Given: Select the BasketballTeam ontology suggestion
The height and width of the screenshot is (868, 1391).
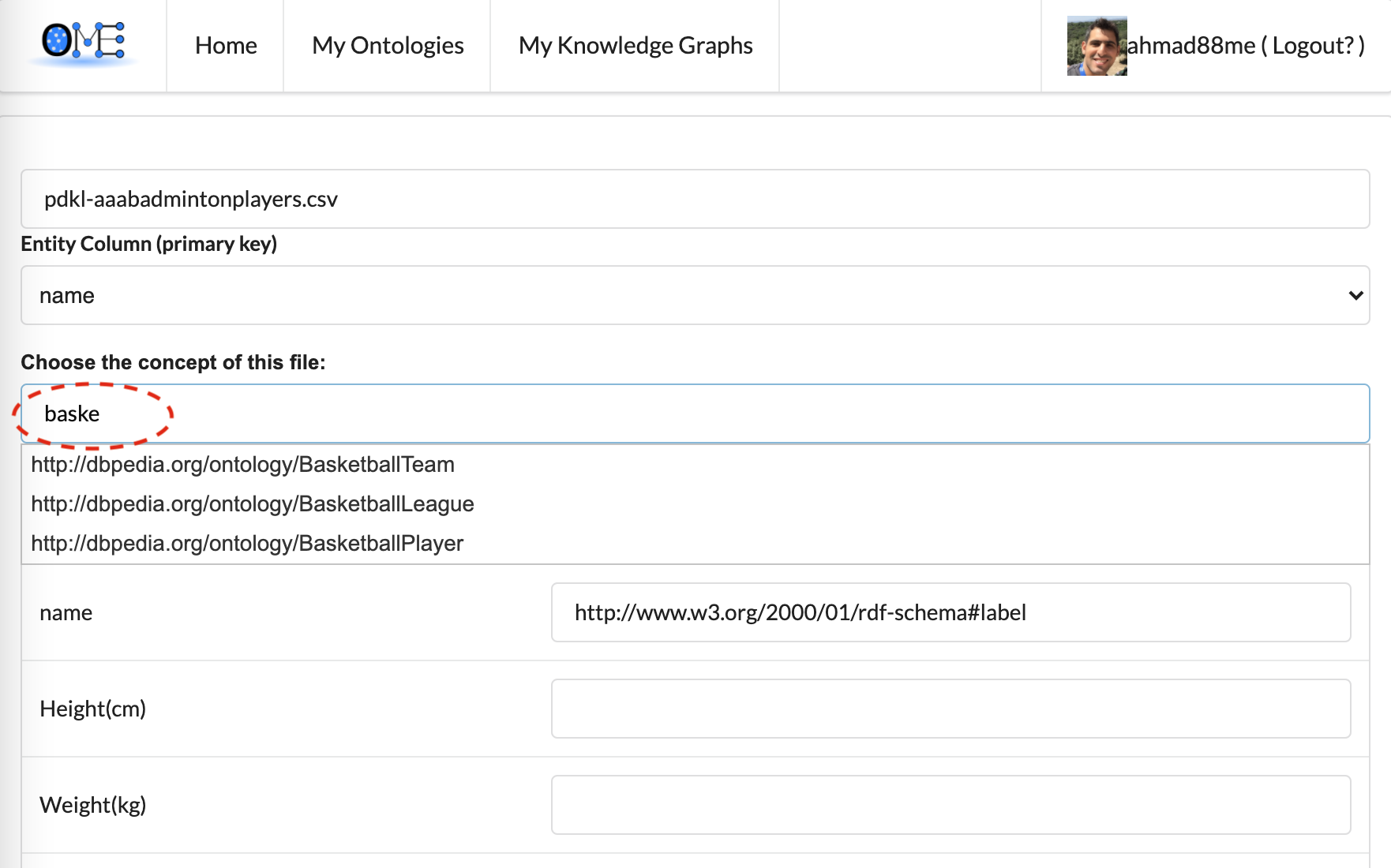Looking at the screenshot, I should click(x=242, y=465).
